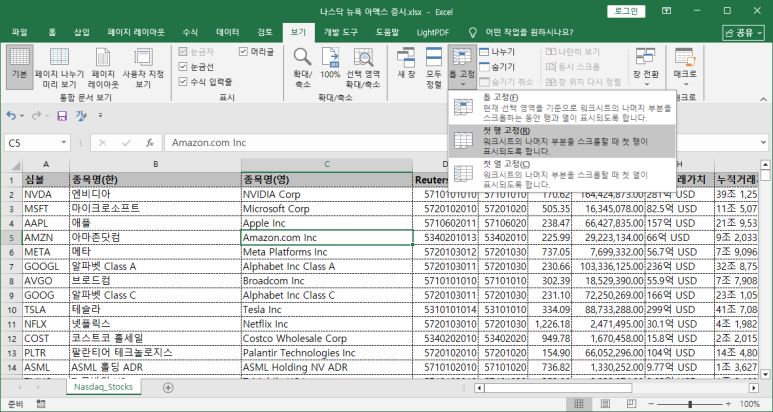Open the Home (홈) tab

coord(52,33)
